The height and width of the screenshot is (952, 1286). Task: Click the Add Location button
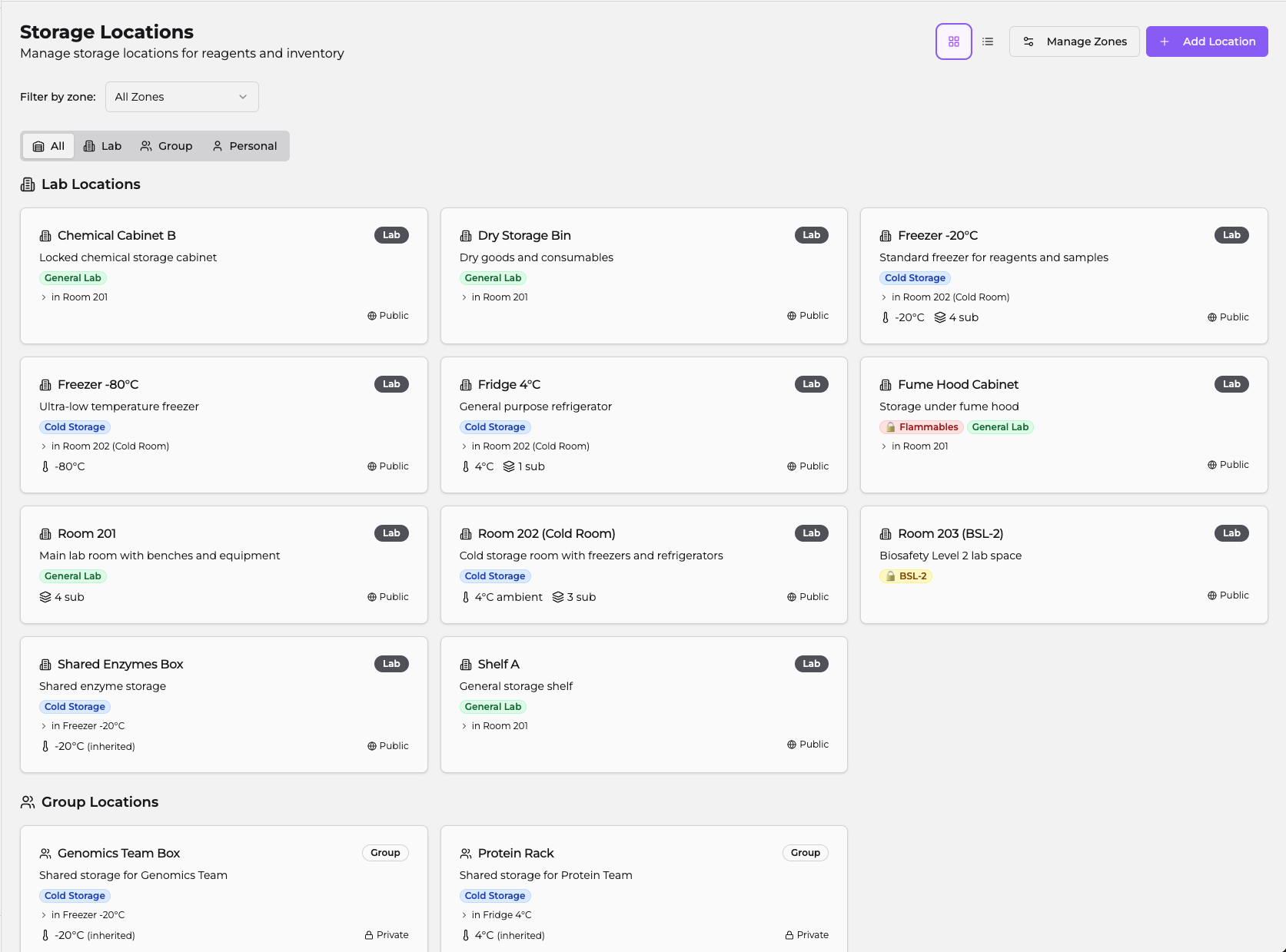(x=1206, y=41)
